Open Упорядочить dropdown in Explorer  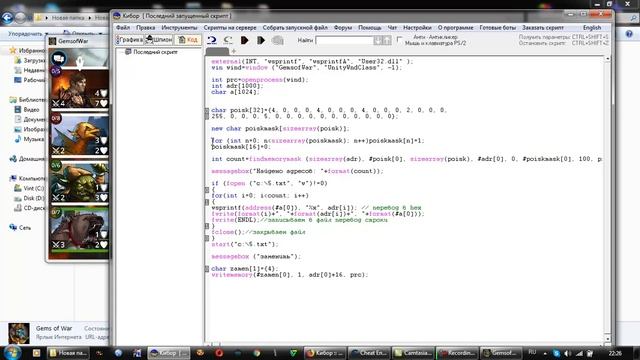tap(28, 34)
